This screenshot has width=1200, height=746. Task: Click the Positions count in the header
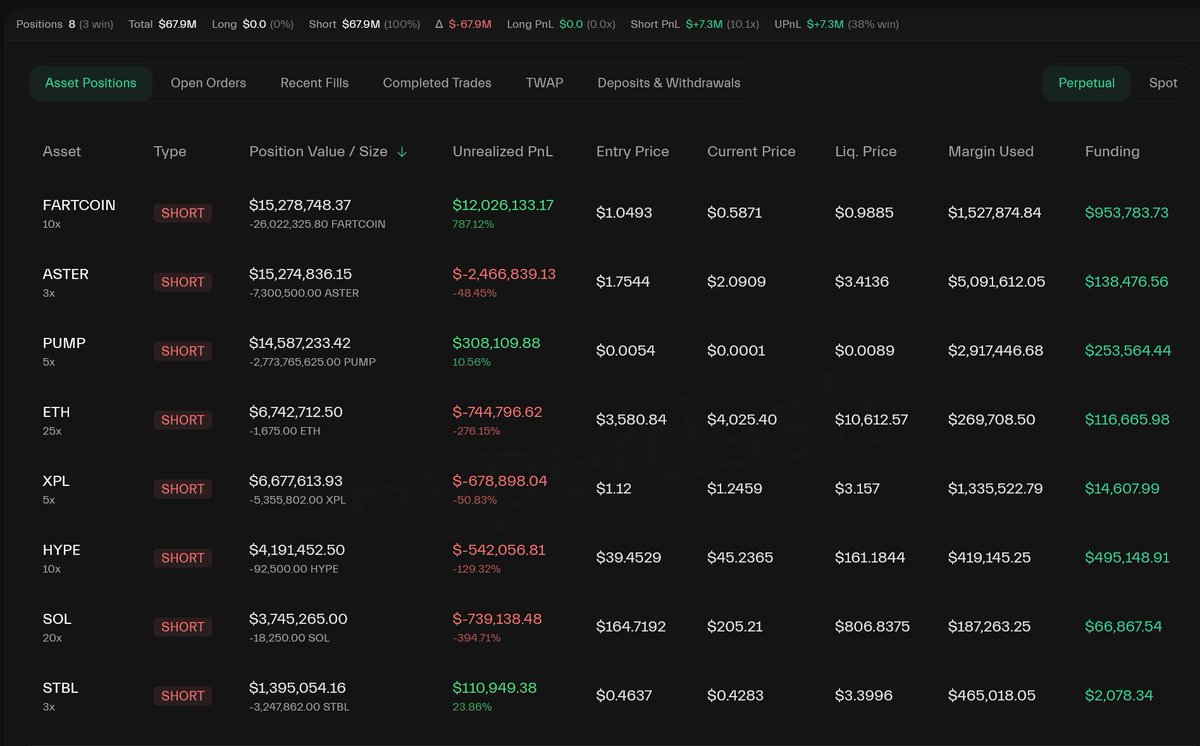(46, 22)
